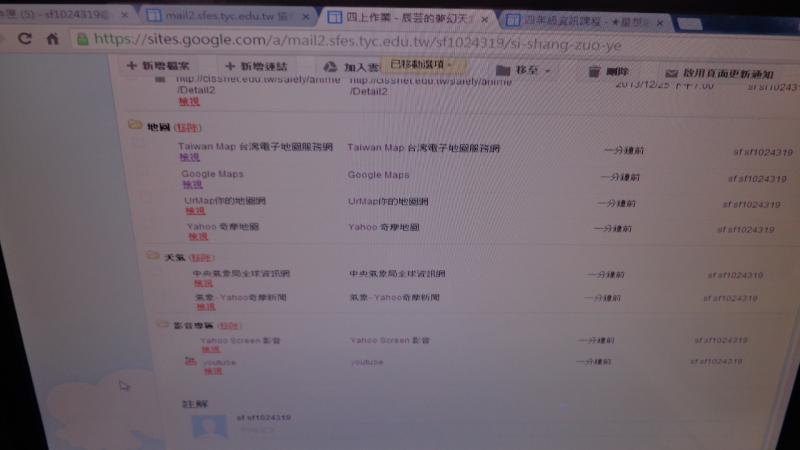Image resolution: width=800 pixels, height=450 pixels.
Task: Close the 四年級資訊課程 tab
Action: click(660, 23)
